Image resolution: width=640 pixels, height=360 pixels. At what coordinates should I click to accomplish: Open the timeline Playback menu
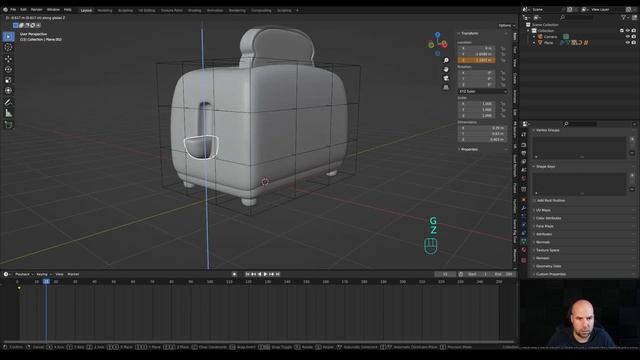coord(24,274)
